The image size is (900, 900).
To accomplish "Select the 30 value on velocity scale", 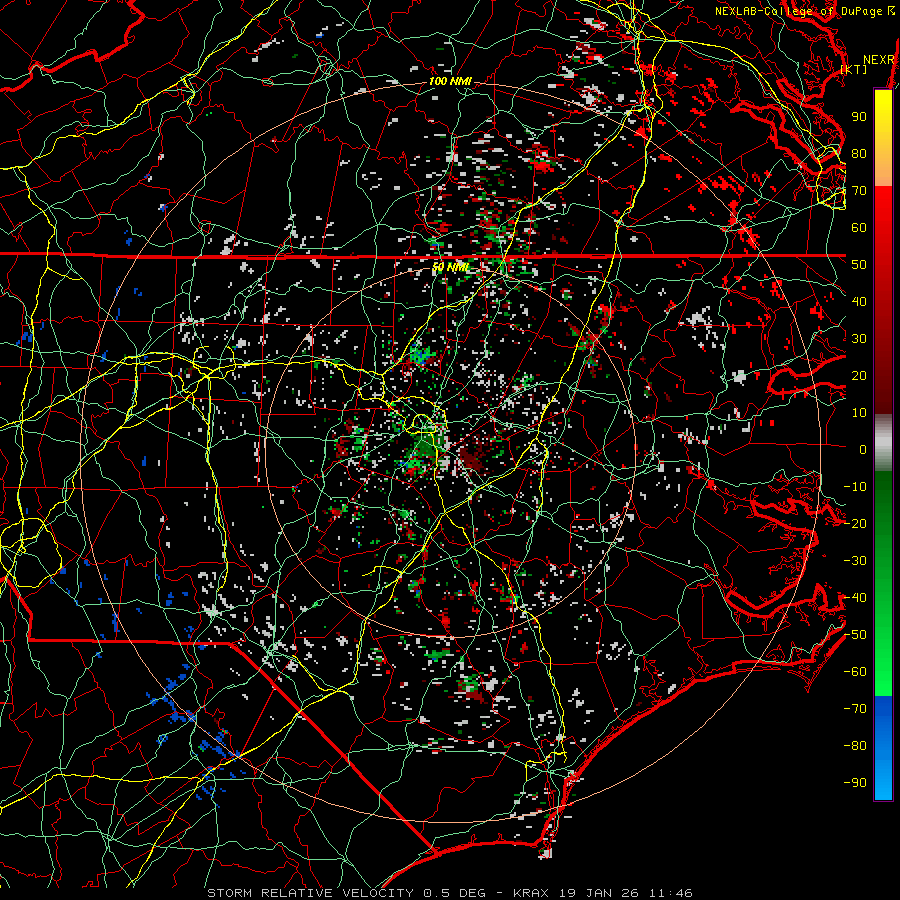I will tap(859, 339).
